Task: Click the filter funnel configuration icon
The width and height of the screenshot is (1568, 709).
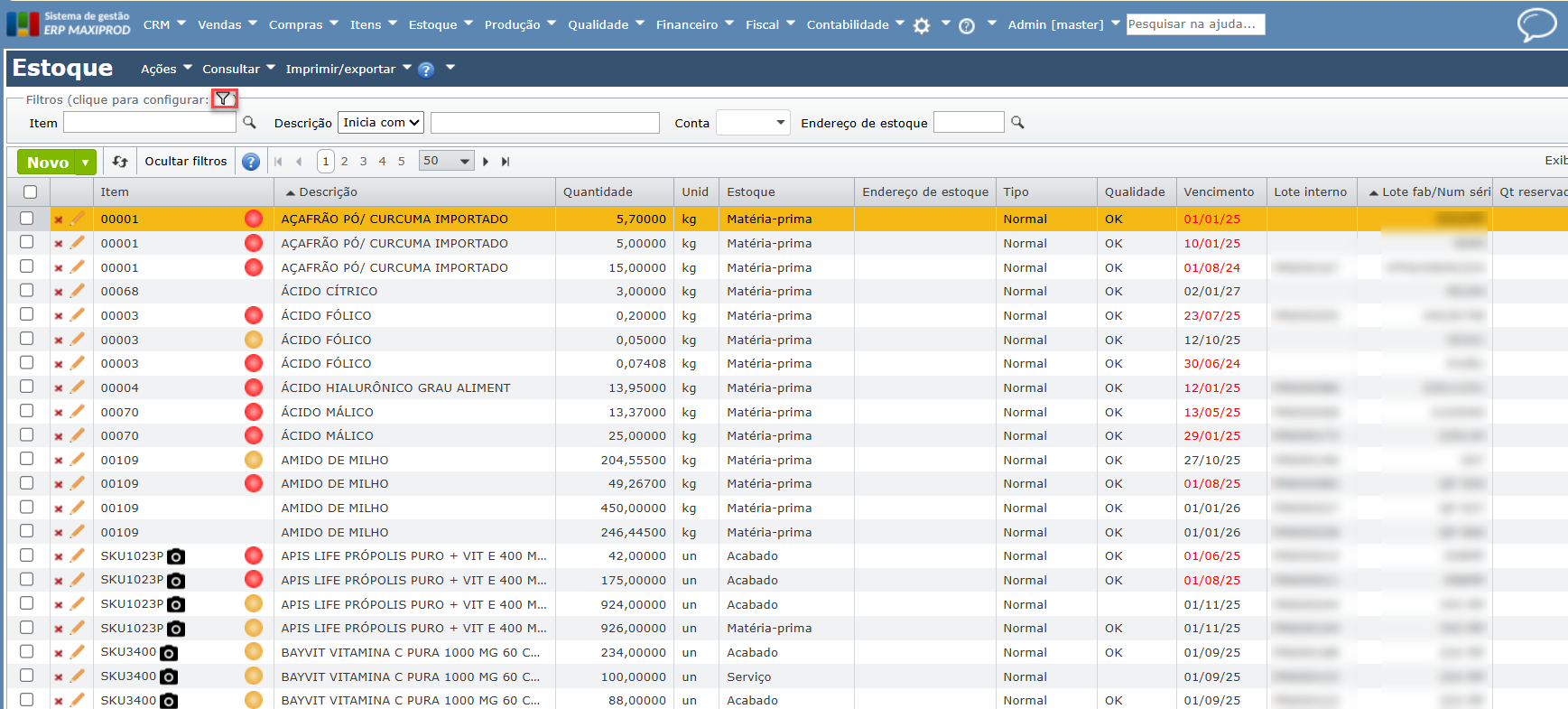Action: point(224,99)
